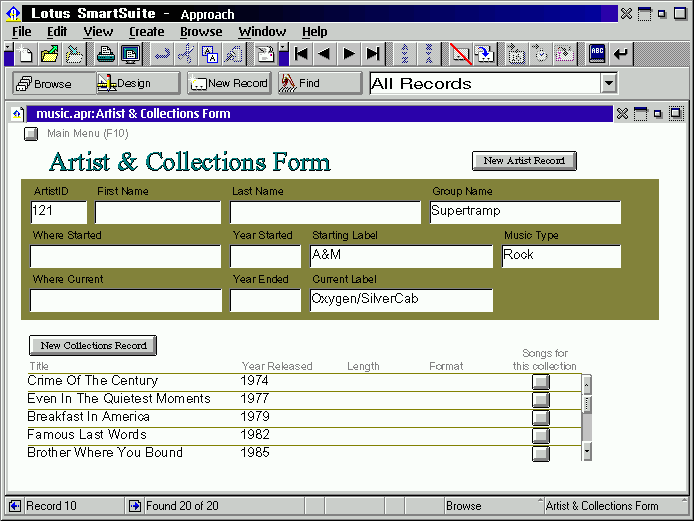Open print preview from the monitor icon

coord(130,54)
